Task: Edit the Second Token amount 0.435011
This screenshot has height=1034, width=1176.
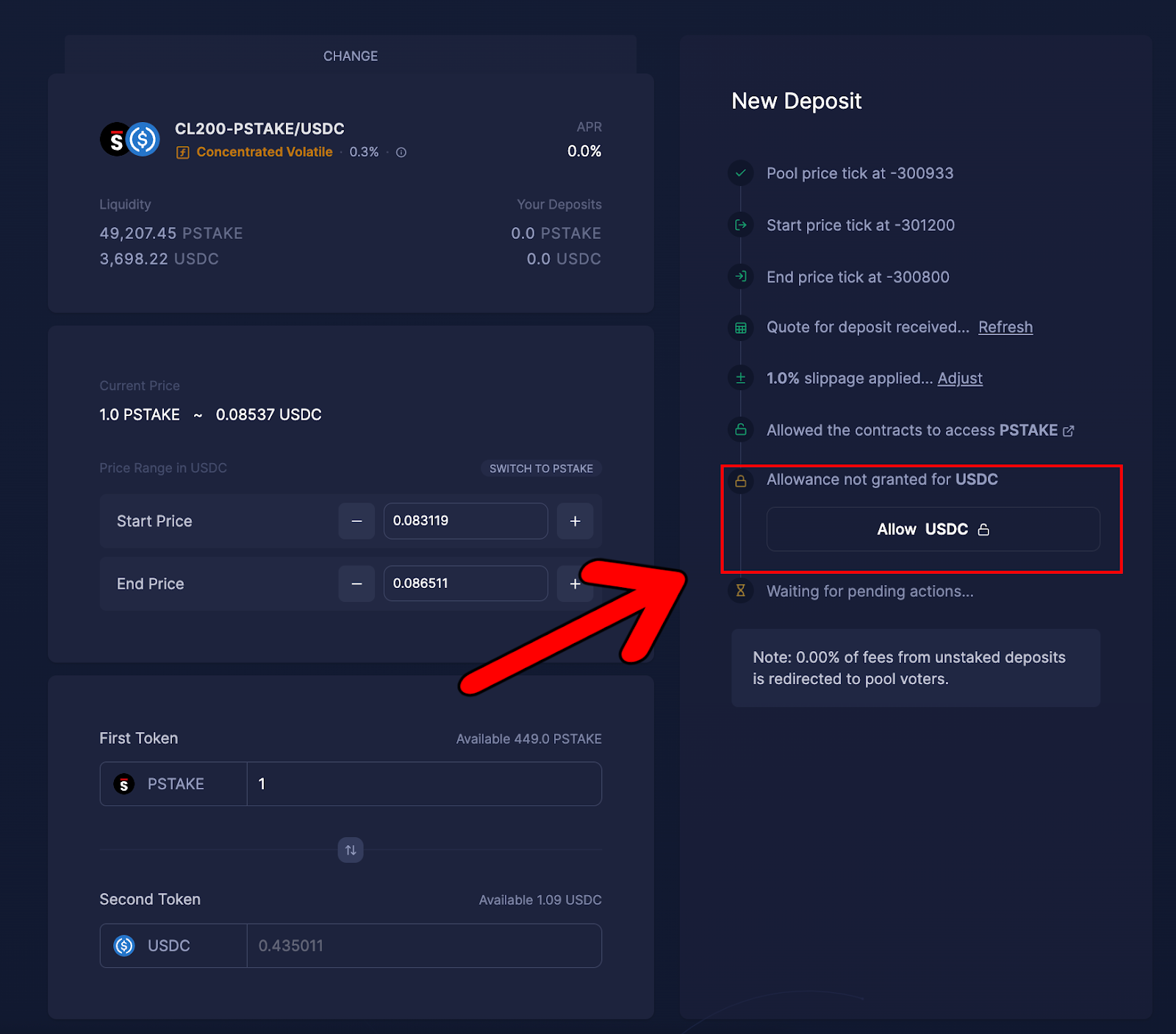Action: tap(424, 946)
